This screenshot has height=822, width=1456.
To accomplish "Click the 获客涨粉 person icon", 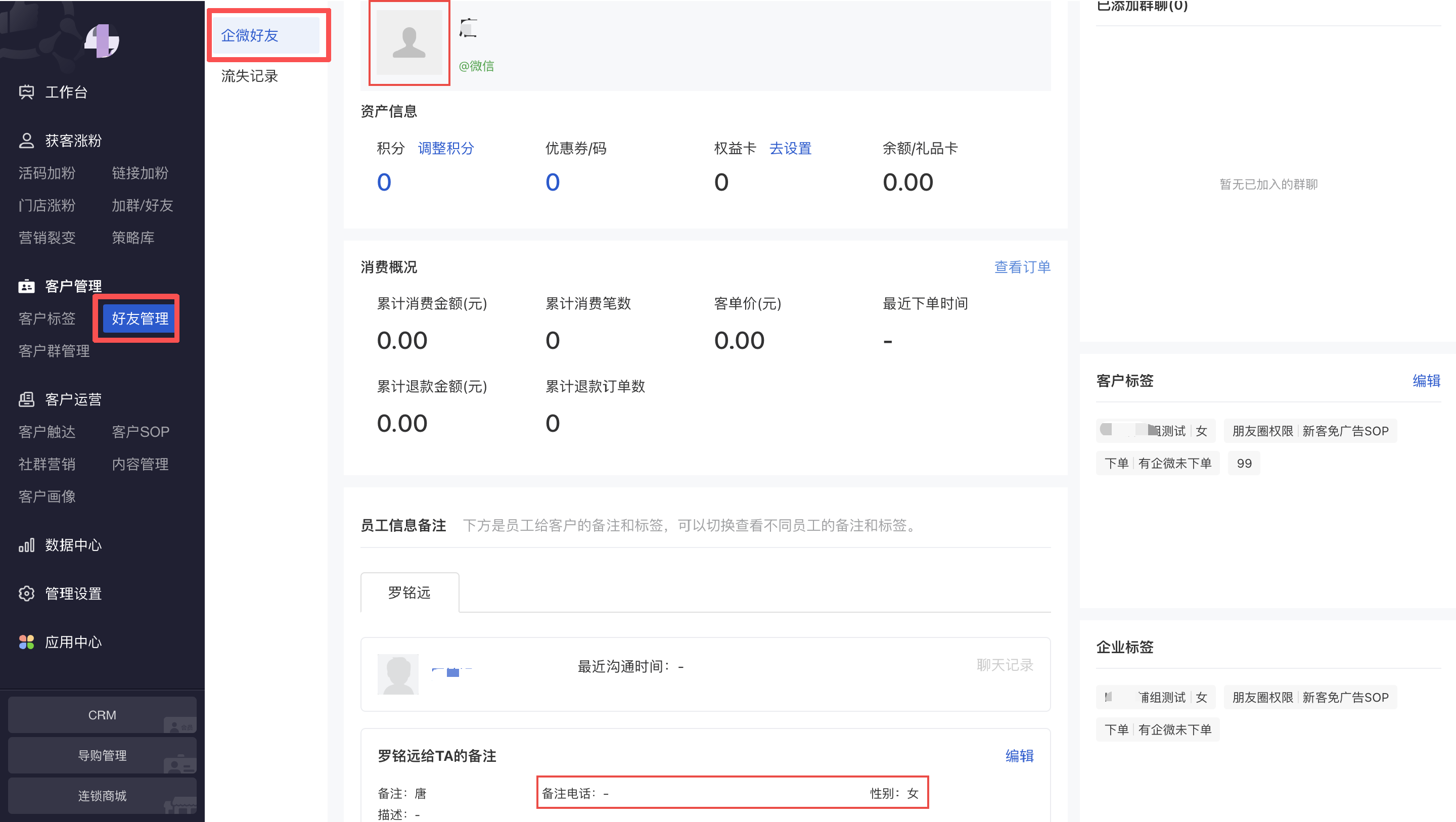I will pyautogui.click(x=26, y=140).
